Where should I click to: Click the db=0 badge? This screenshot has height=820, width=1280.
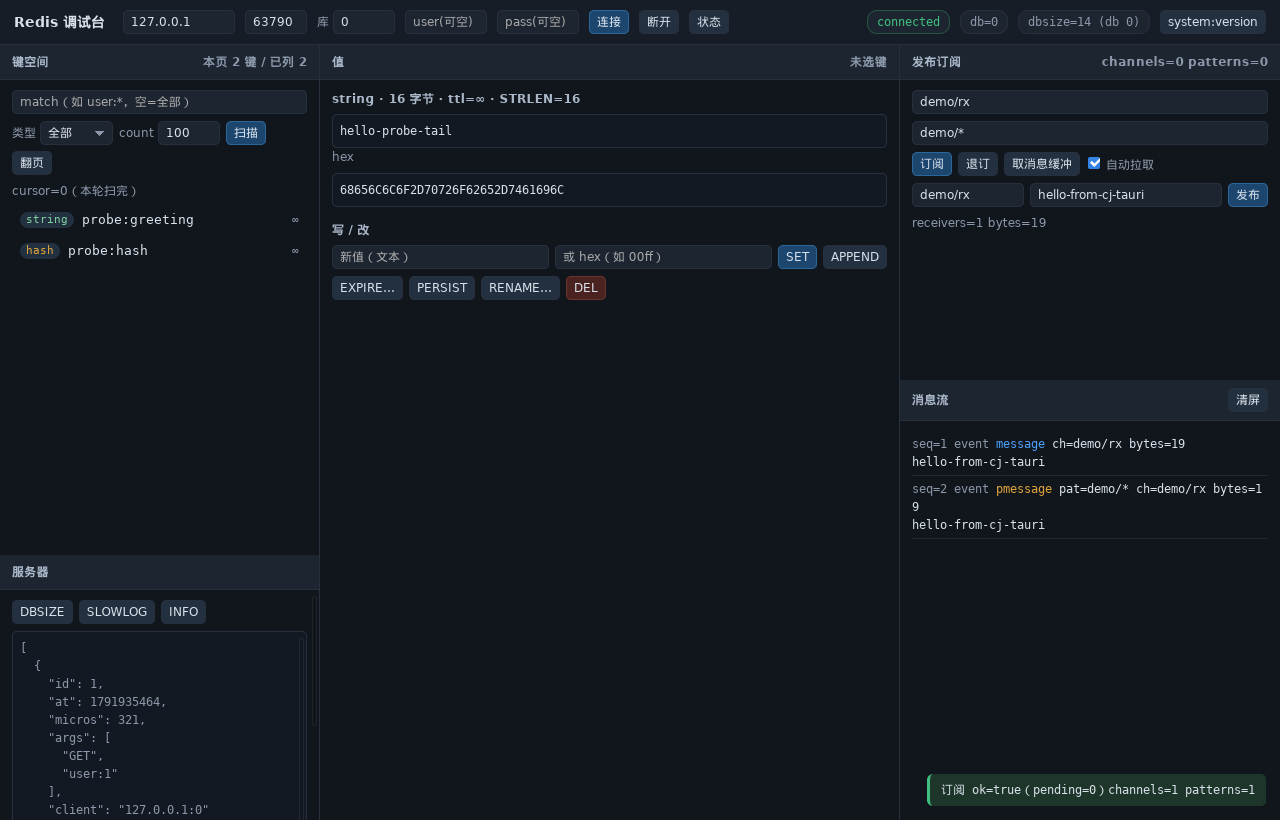point(984,22)
